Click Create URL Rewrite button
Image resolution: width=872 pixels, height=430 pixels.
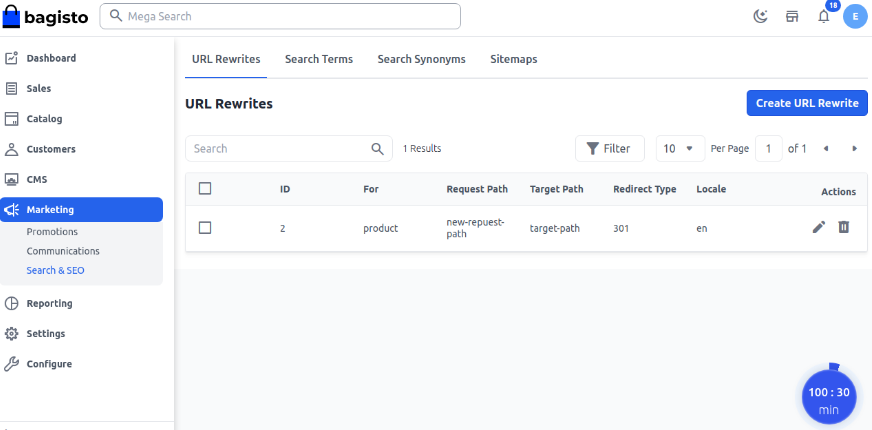[807, 103]
